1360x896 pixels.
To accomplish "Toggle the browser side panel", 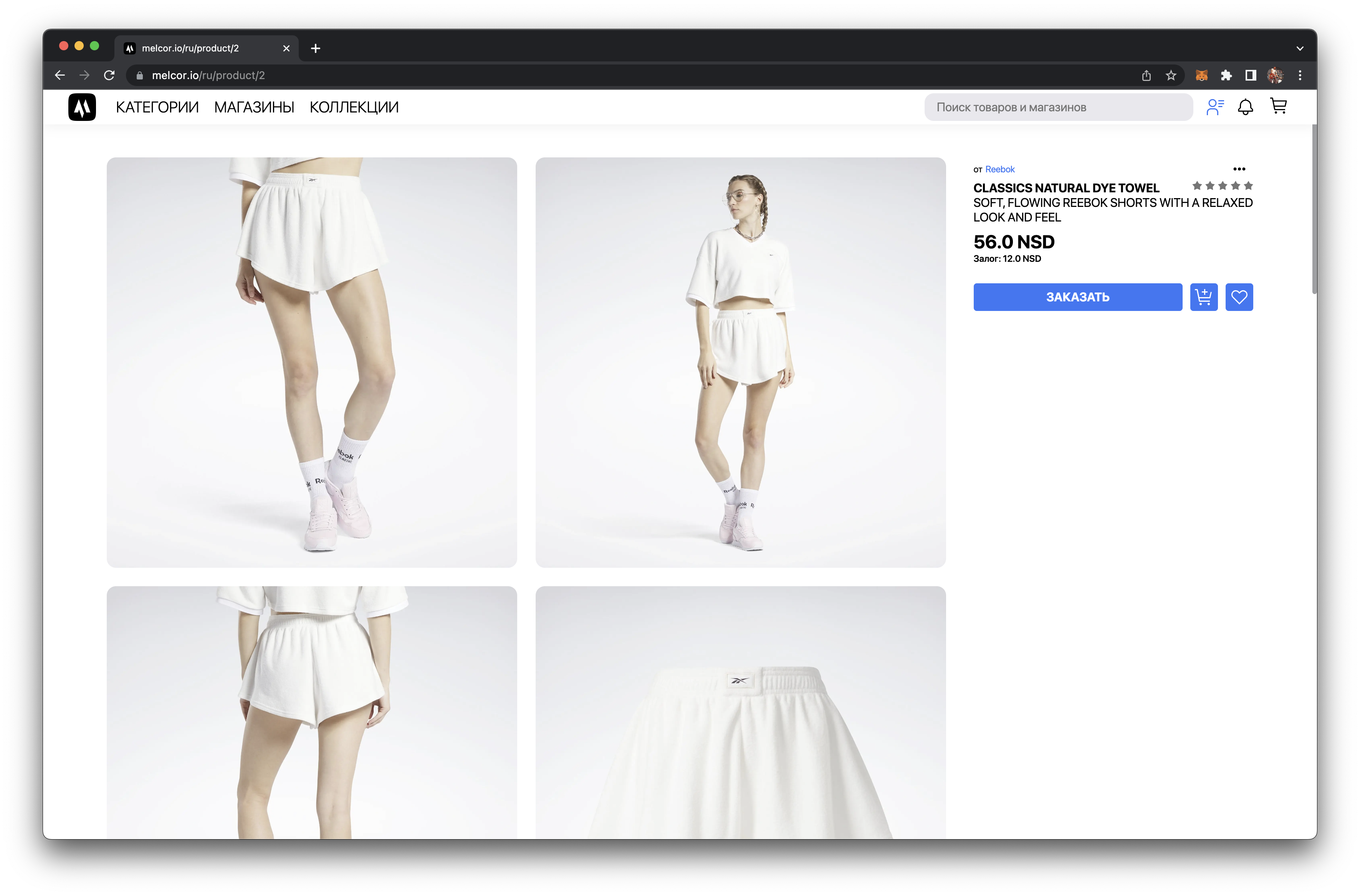I will click(1251, 75).
